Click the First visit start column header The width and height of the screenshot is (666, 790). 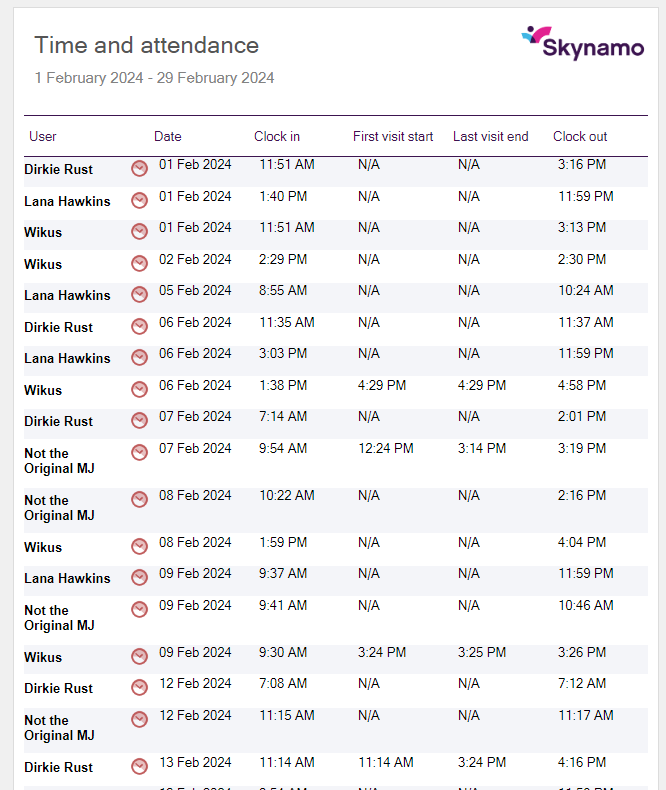tap(393, 137)
